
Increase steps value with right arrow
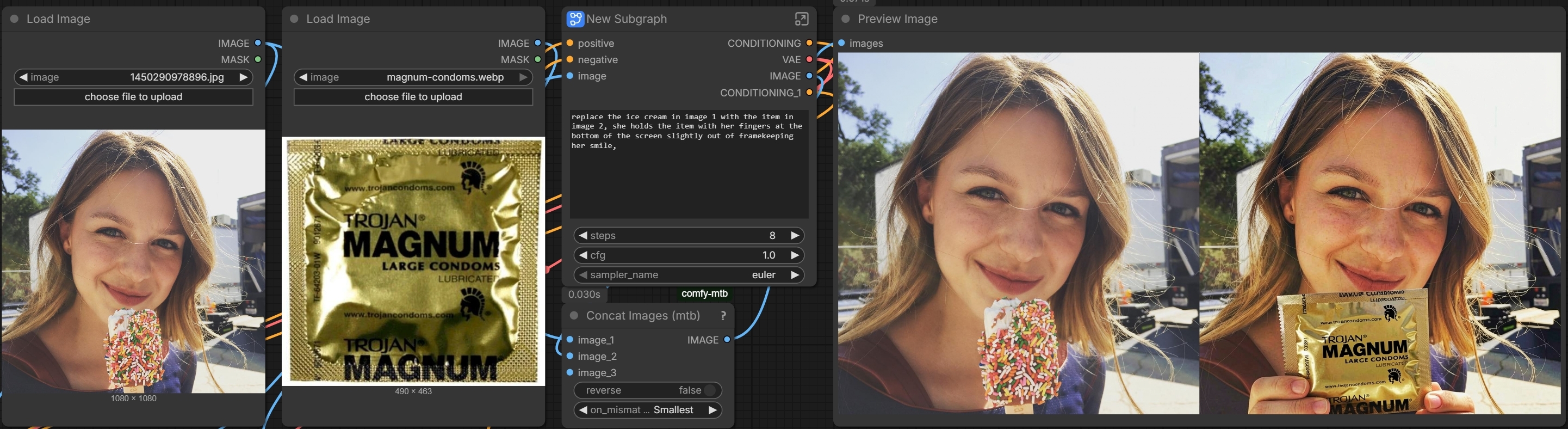[795, 236]
